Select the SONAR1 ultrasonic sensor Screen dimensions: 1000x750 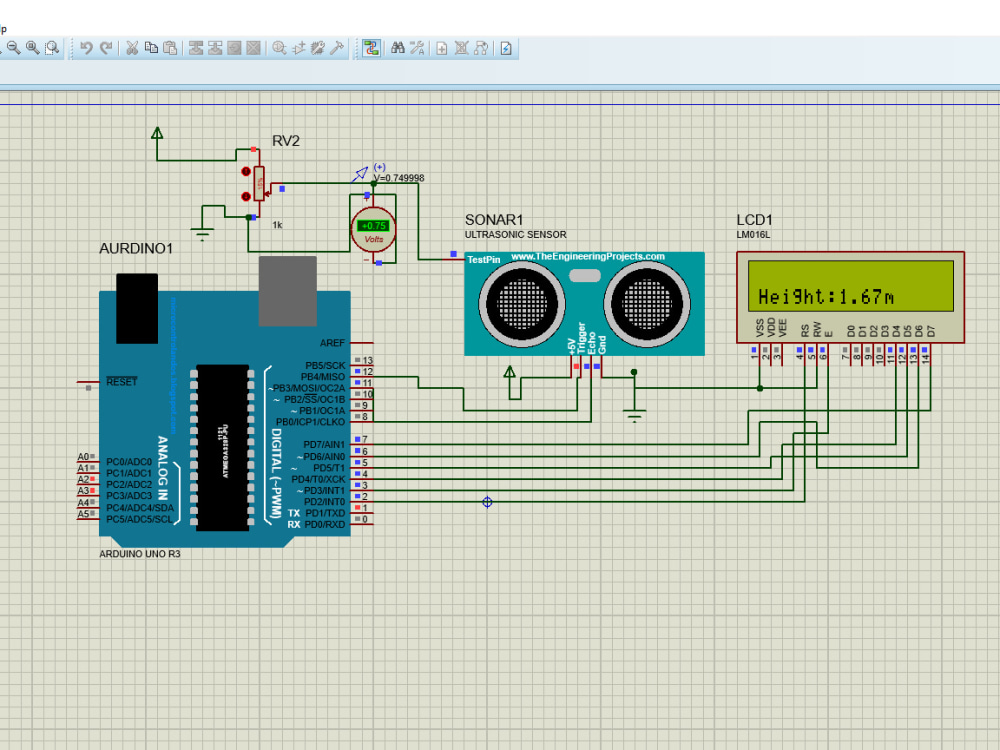point(585,300)
